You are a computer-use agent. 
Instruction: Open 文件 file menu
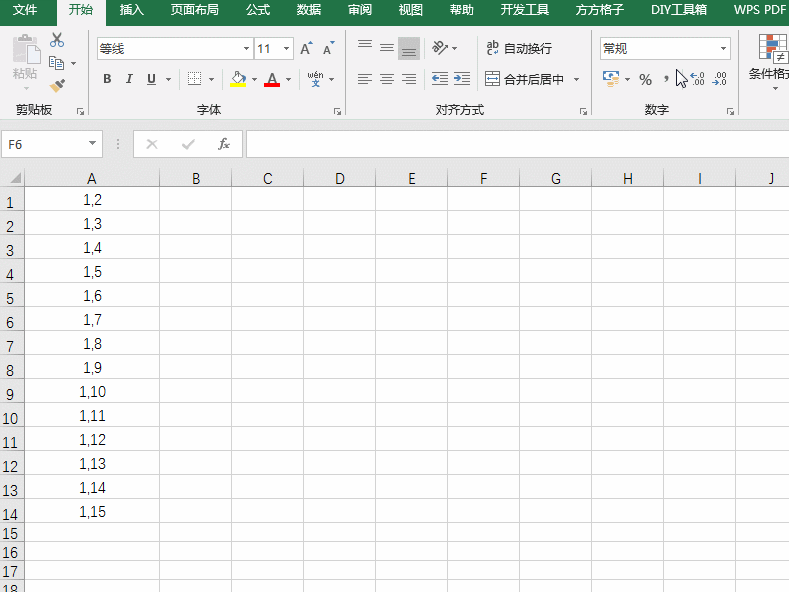point(25,10)
